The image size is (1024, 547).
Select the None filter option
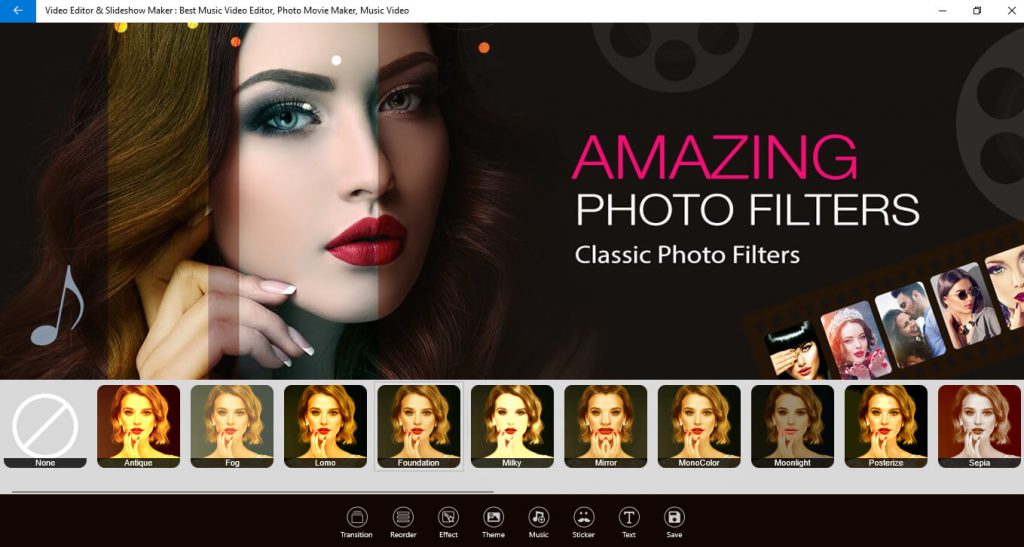point(45,426)
